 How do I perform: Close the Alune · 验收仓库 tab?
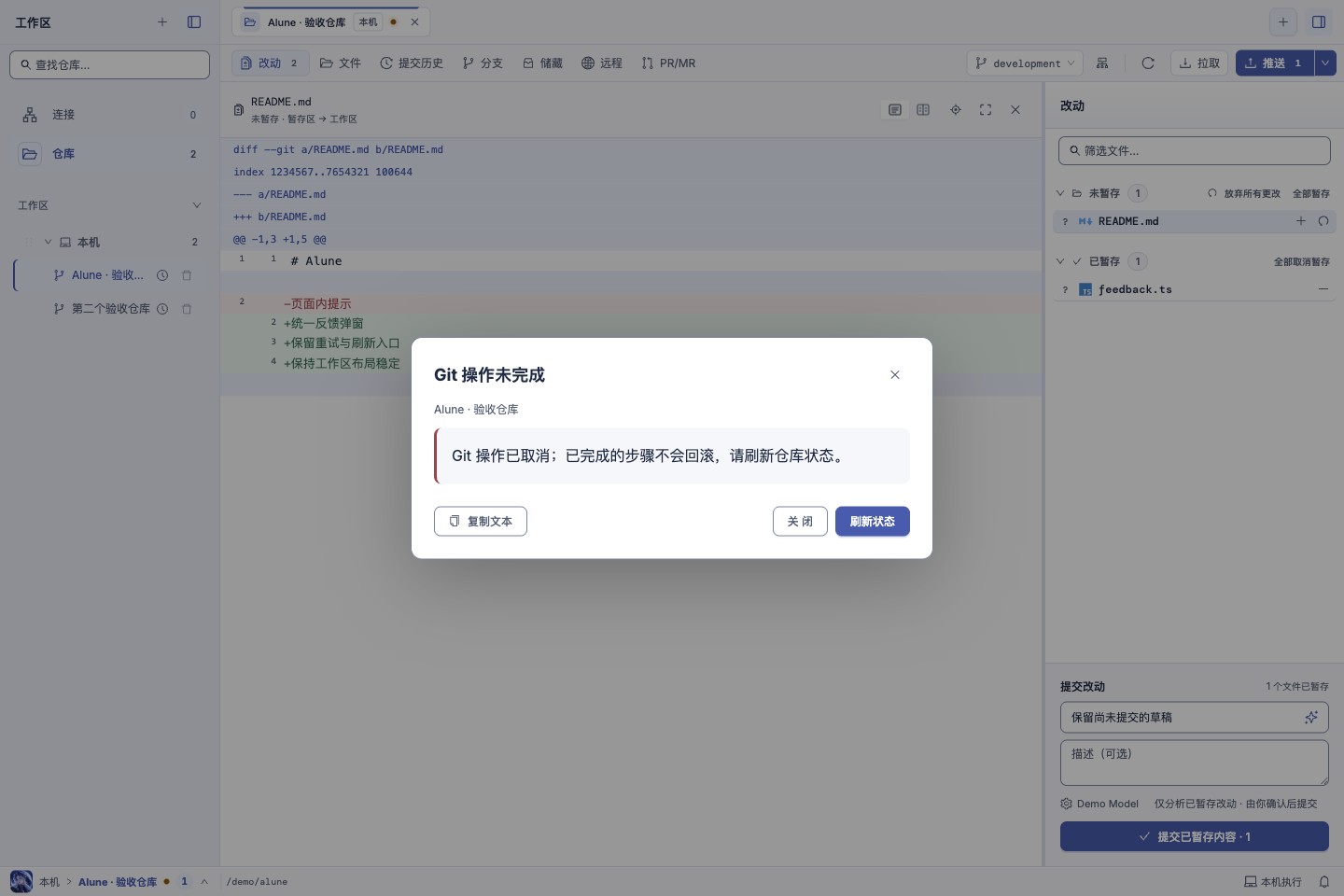coord(415,22)
